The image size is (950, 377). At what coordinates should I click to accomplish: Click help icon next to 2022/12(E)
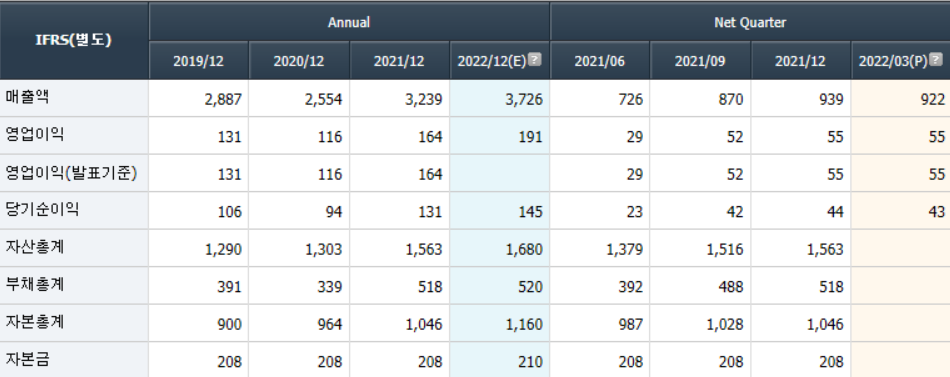point(534,59)
